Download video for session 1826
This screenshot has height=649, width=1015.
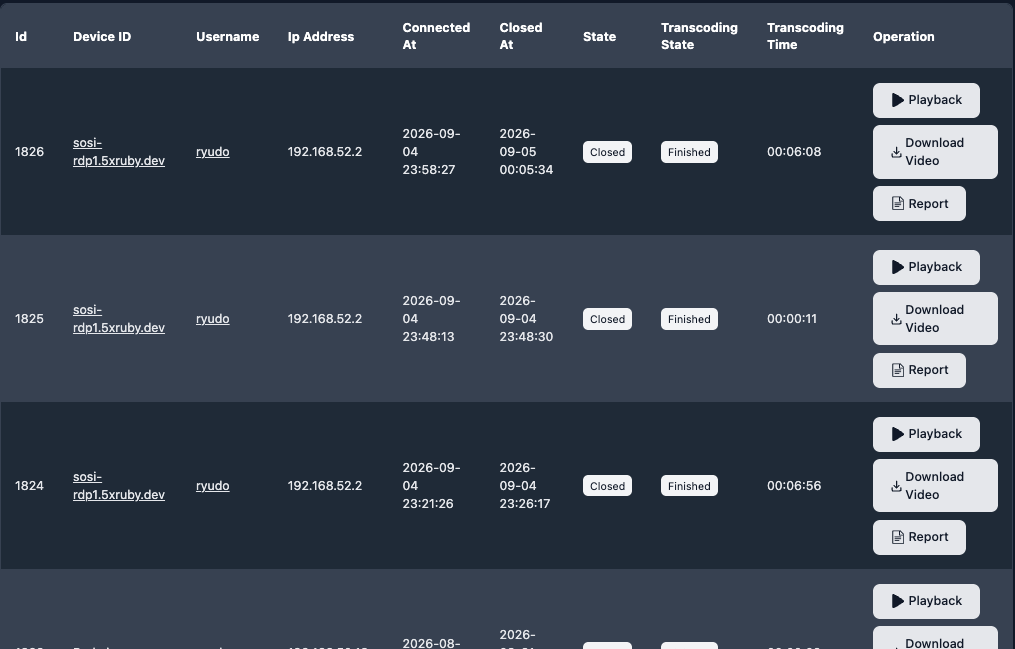935,152
